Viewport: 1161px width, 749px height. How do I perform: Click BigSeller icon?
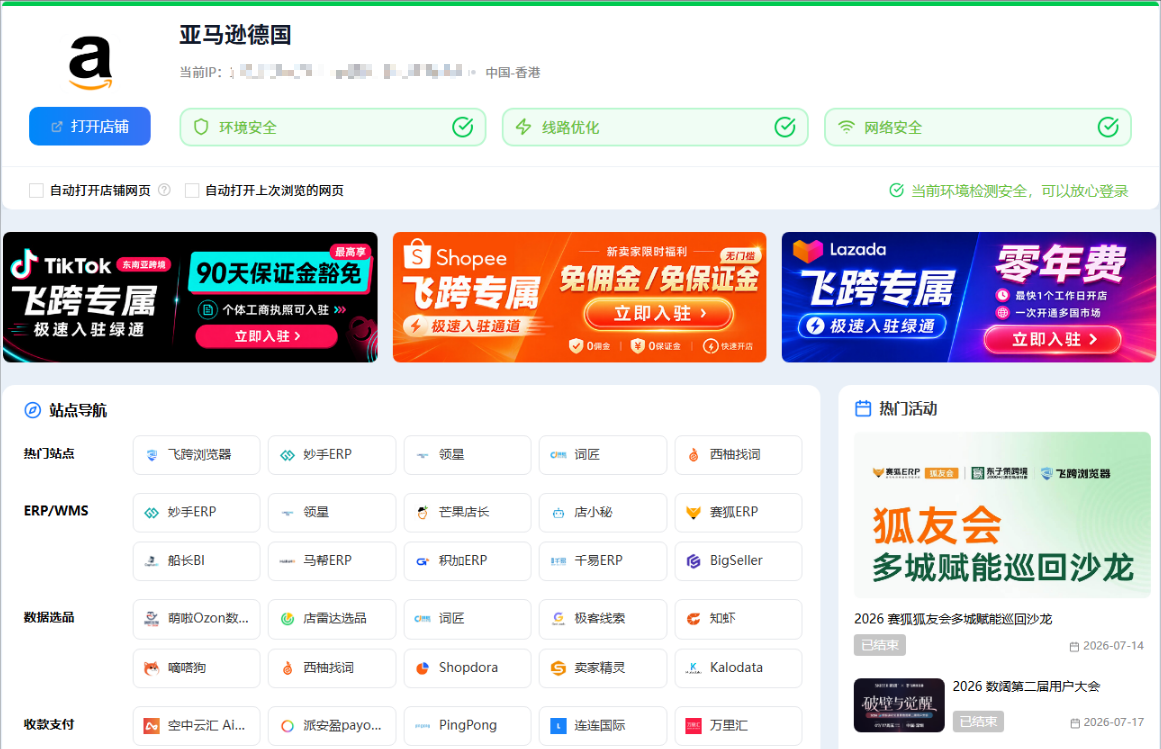tap(694, 561)
